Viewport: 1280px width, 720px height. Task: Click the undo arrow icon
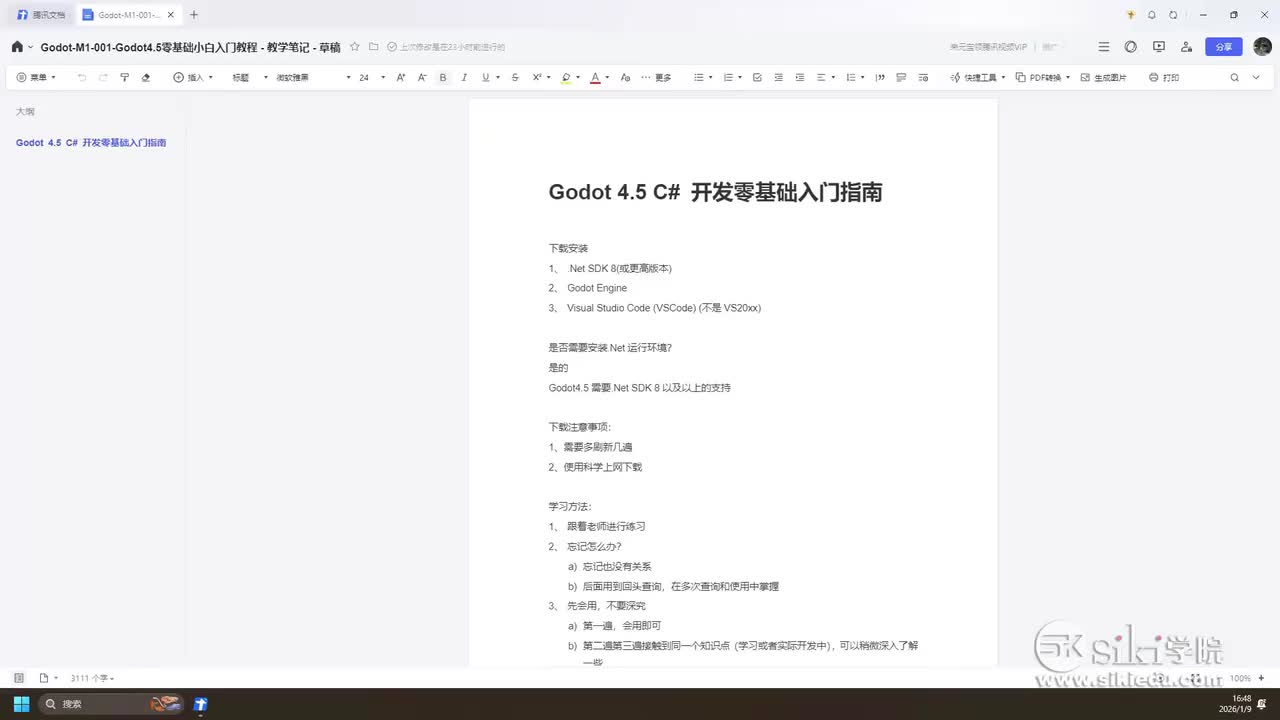click(x=82, y=77)
